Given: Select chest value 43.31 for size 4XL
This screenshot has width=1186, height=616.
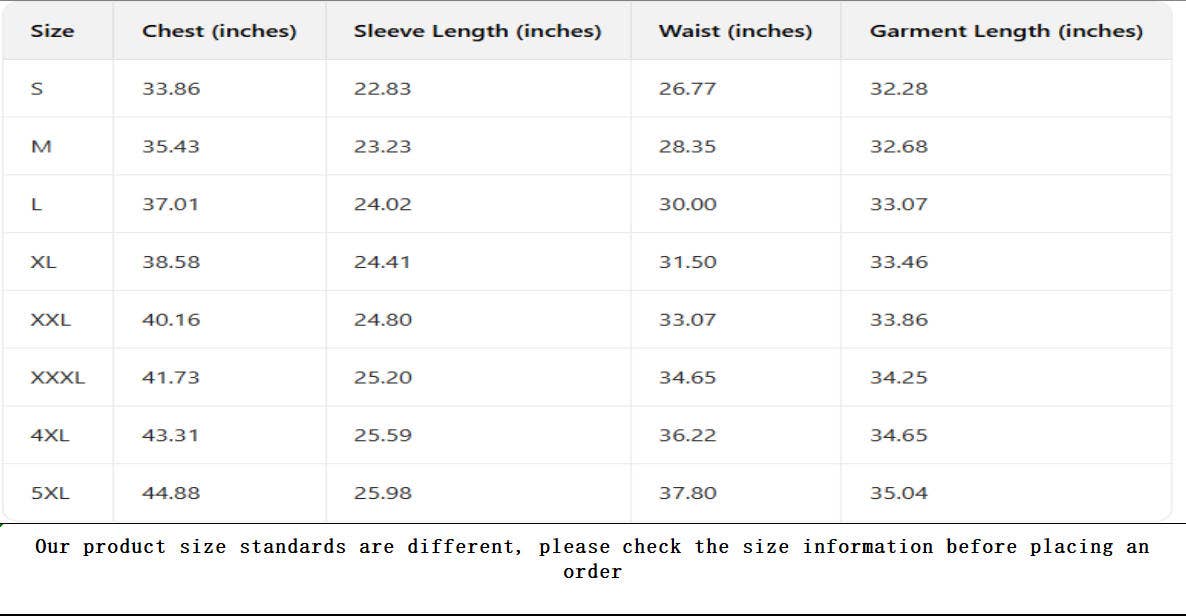Looking at the screenshot, I should click(x=171, y=436).
